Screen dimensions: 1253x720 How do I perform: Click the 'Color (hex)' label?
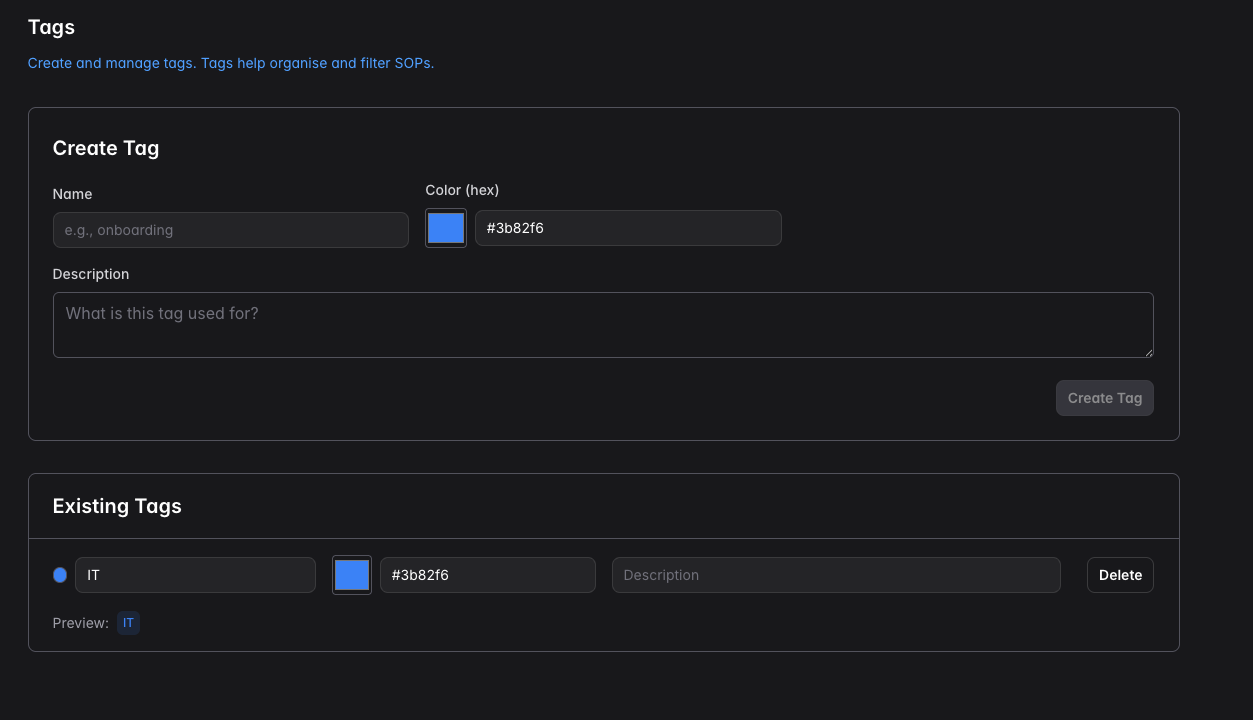tap(462, 190)
